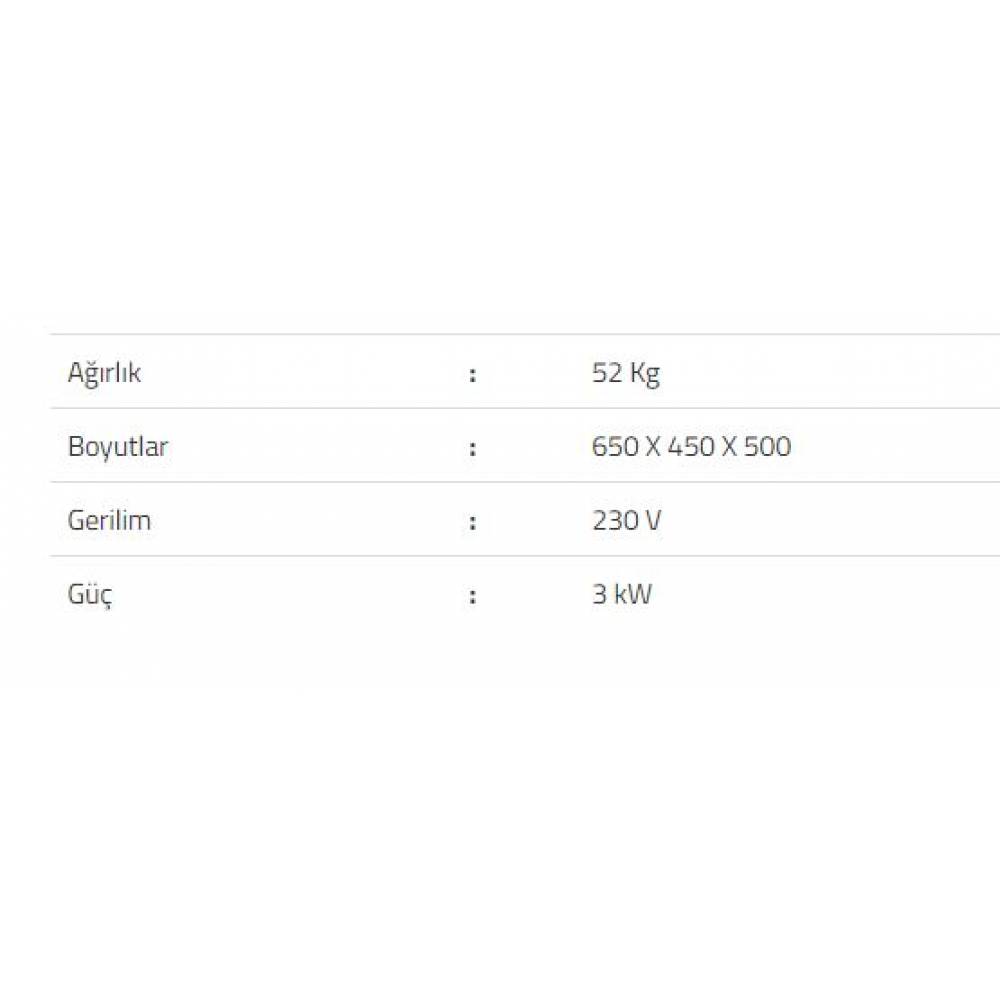
Task: Click the colon in the Ağırlık row
Action: coord(472,375)
